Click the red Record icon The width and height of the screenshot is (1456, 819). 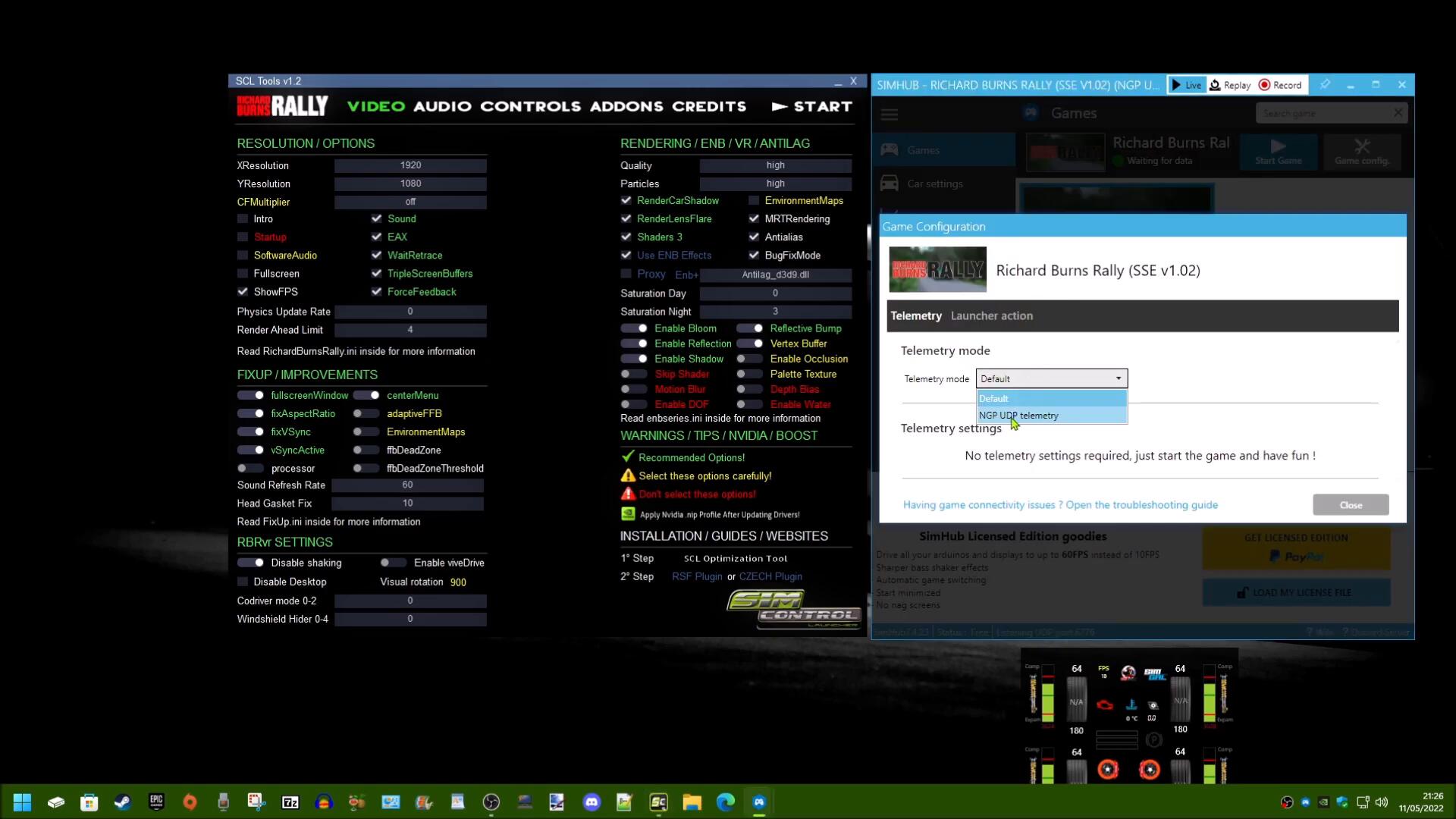pyautogui.click(x=1264, y=85)
